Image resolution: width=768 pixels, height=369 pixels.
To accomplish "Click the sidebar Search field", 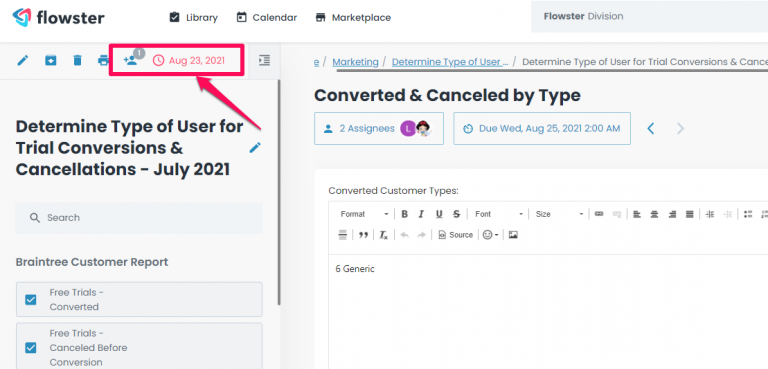I will pyautogui.click(x=139, y=218).
